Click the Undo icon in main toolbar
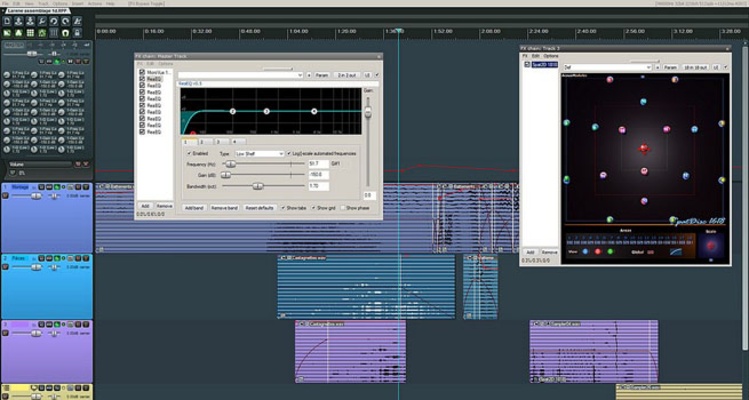The width and height of the screenshot is (749, 400). (56, 20)
